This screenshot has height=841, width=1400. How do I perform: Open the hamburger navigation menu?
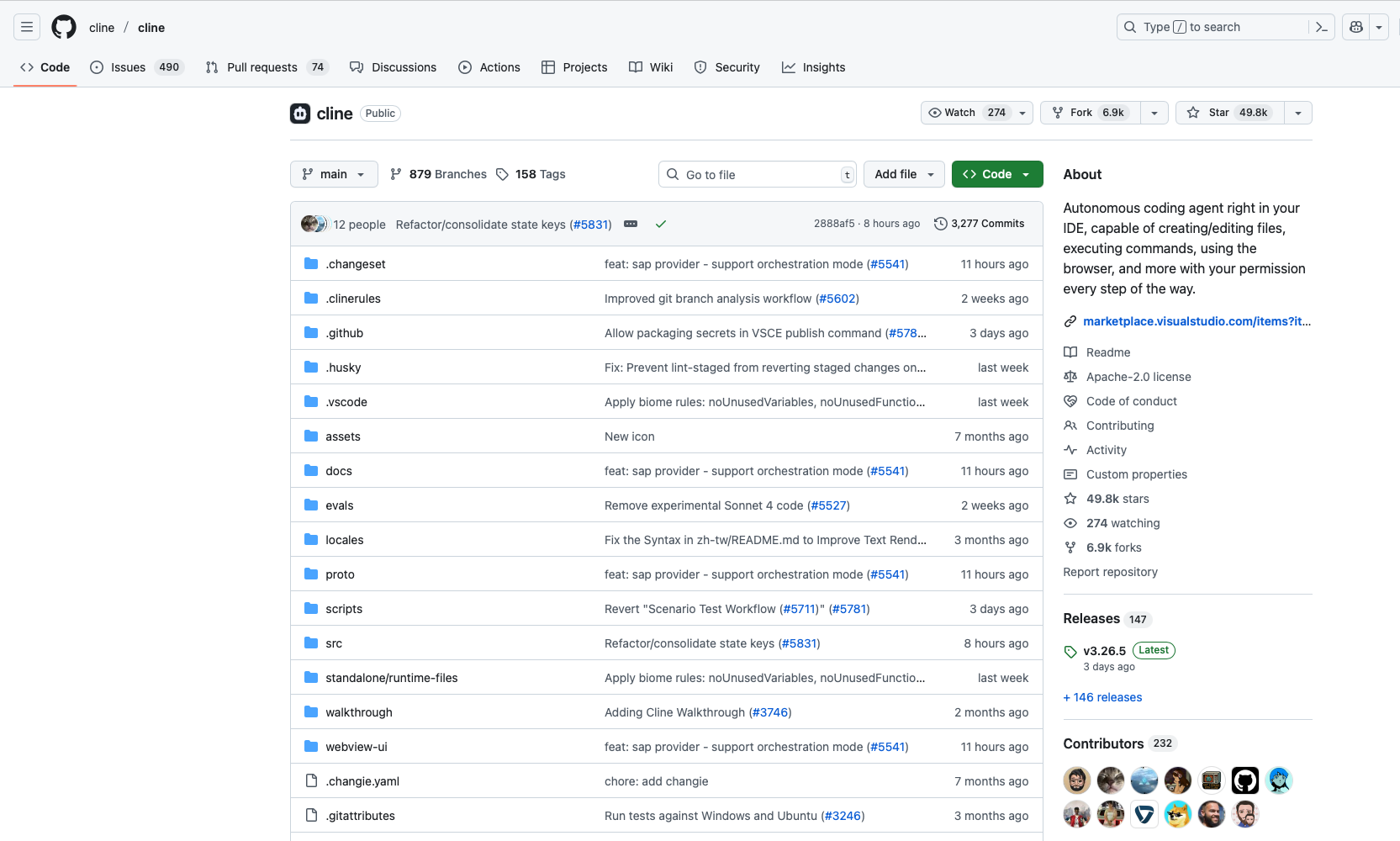pos(27,27)
